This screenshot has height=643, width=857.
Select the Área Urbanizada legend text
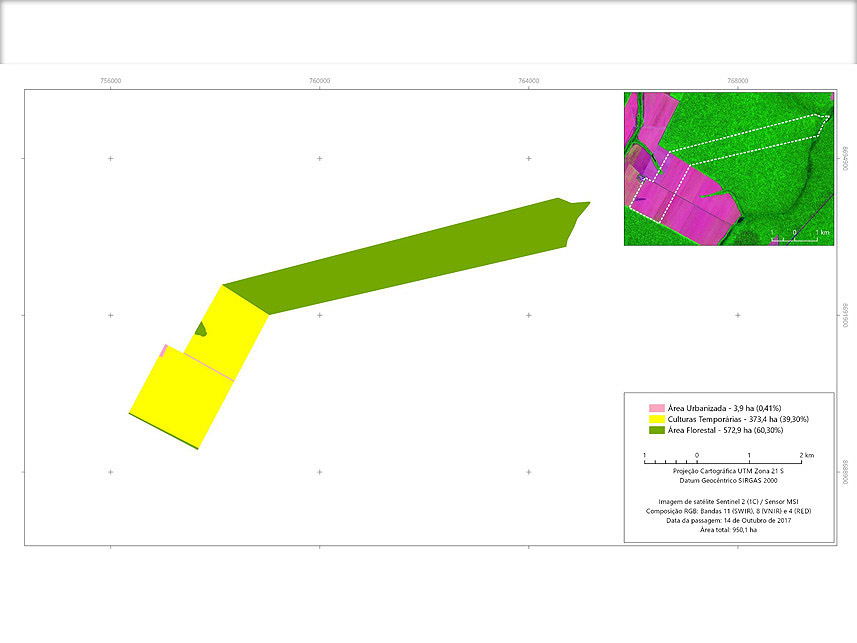[710, 408]
